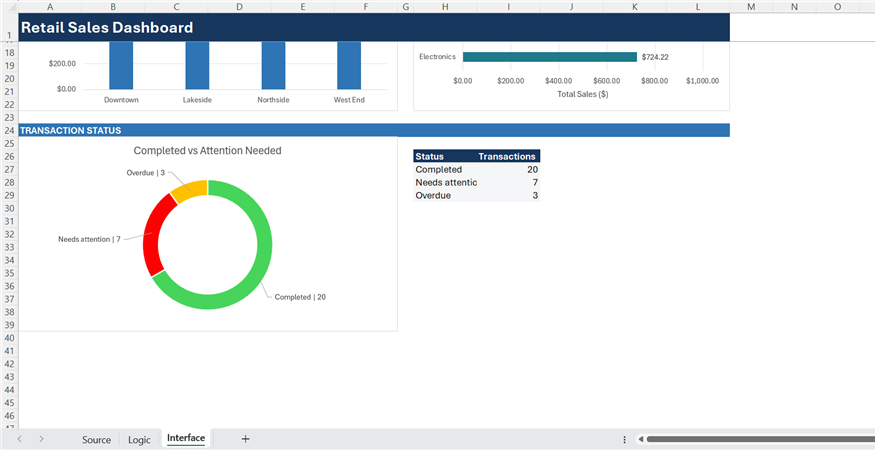The height and width of the screenshot is (450, 875).
Task: Select the Needs attention cell in table
Action: (445, 183)
